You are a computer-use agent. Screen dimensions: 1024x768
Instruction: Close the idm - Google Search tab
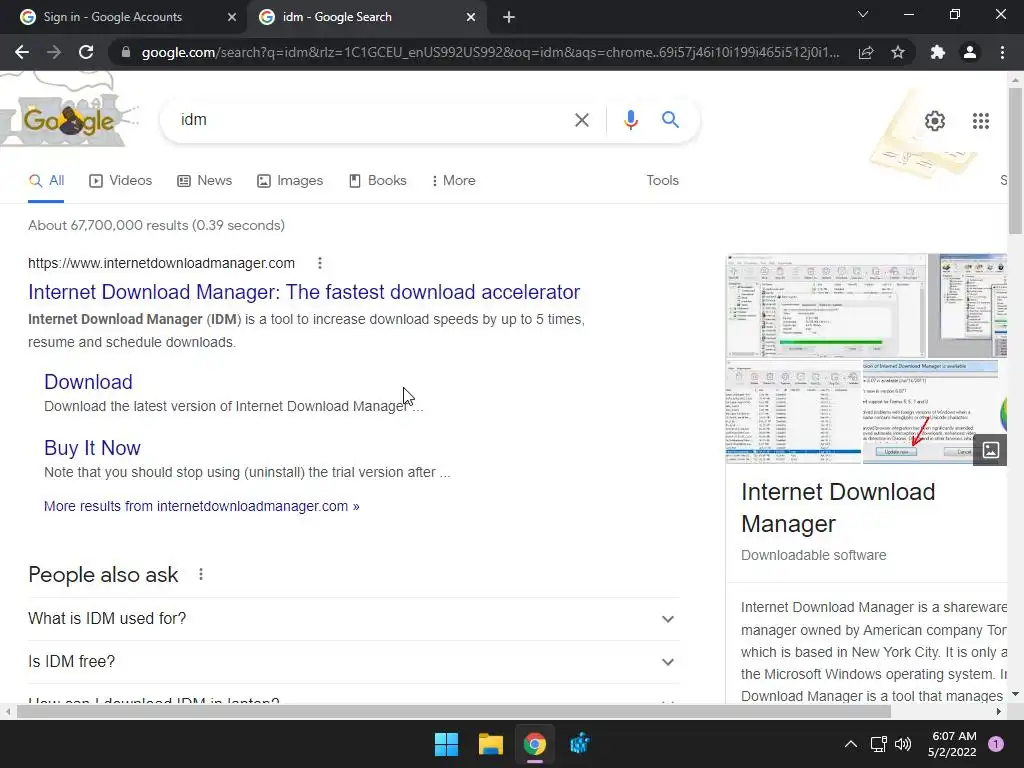[471, 17]
